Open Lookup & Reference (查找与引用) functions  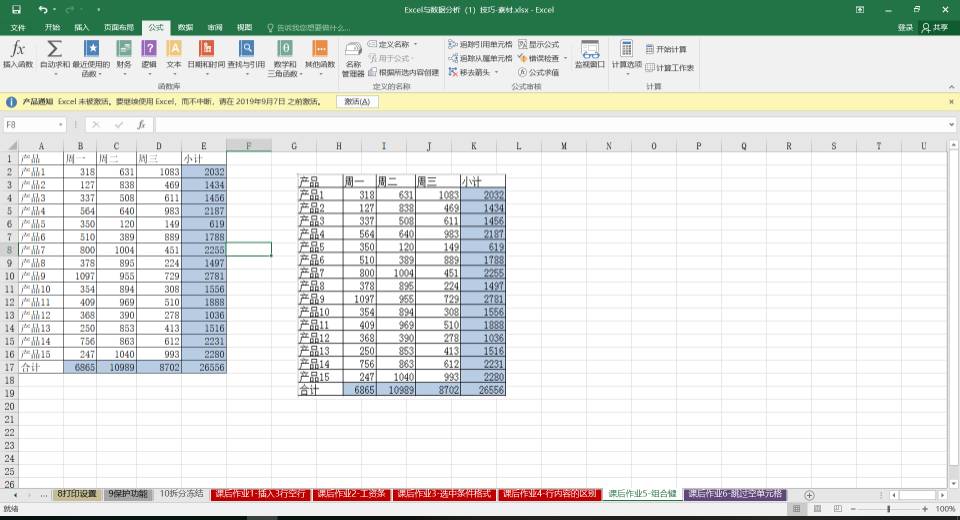click(x=246, y=55)
